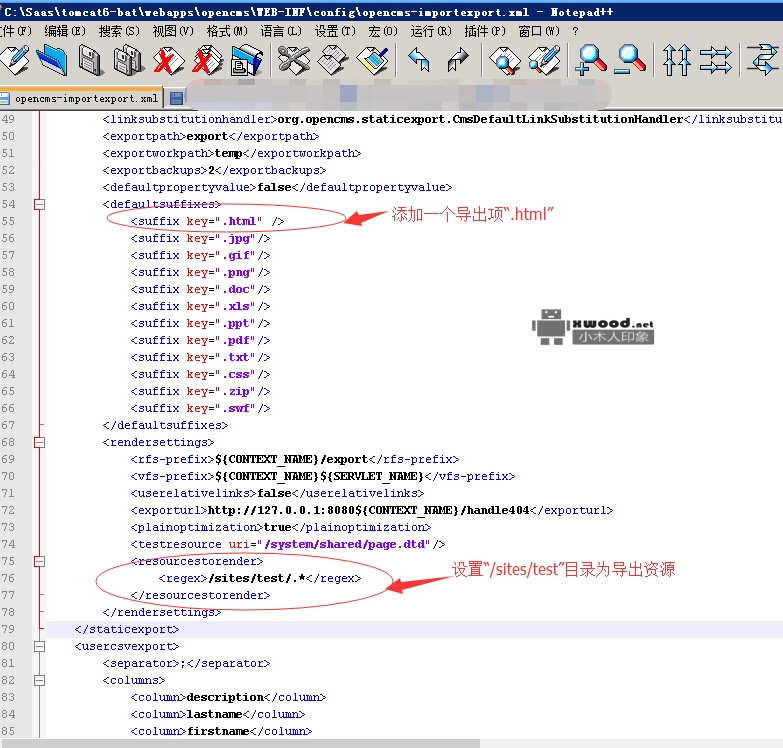Open the 搜索(S) menu
The image size is (783, 748).
point(119,31)
